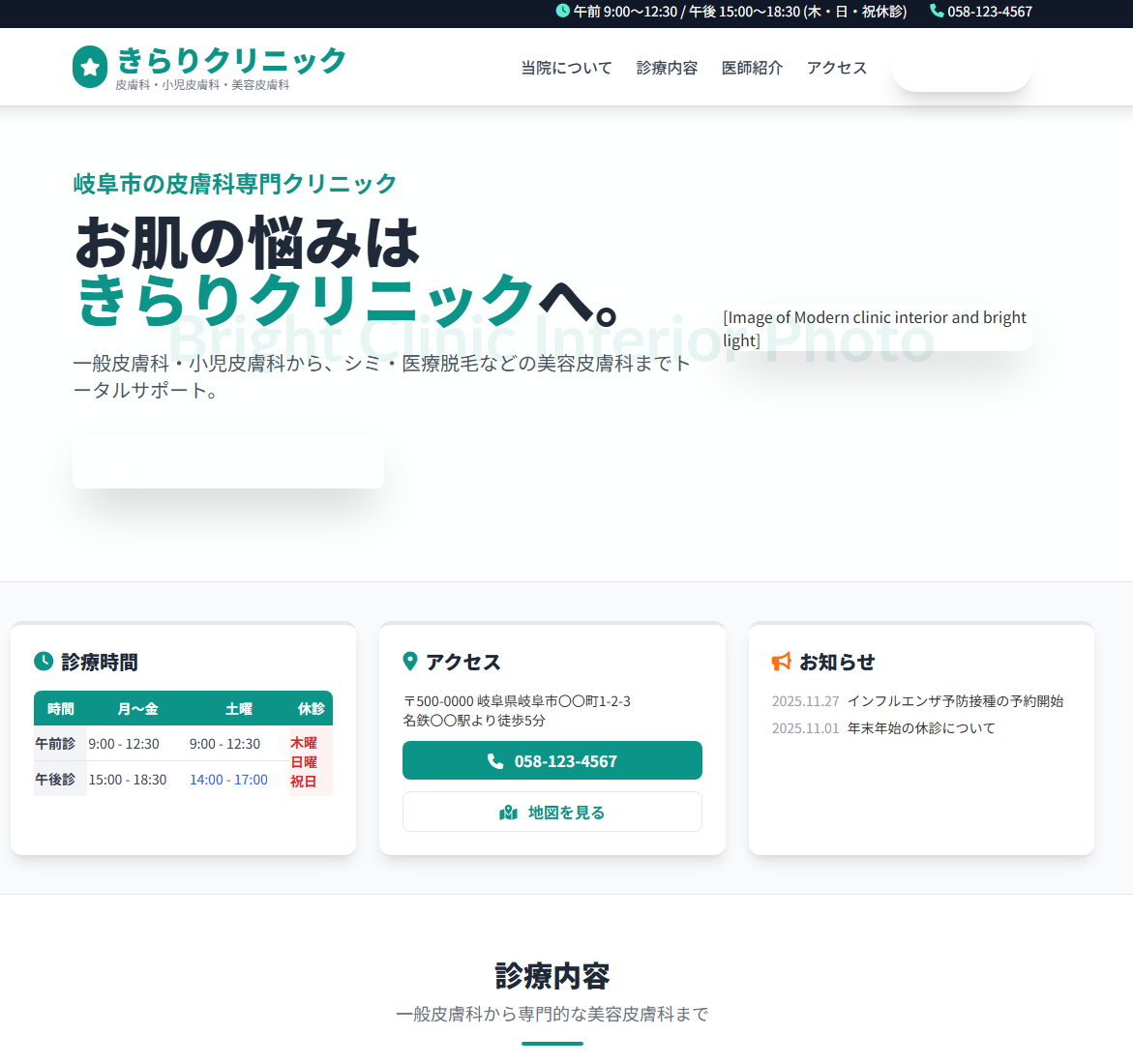Click the star logo icon

point(90,66)
